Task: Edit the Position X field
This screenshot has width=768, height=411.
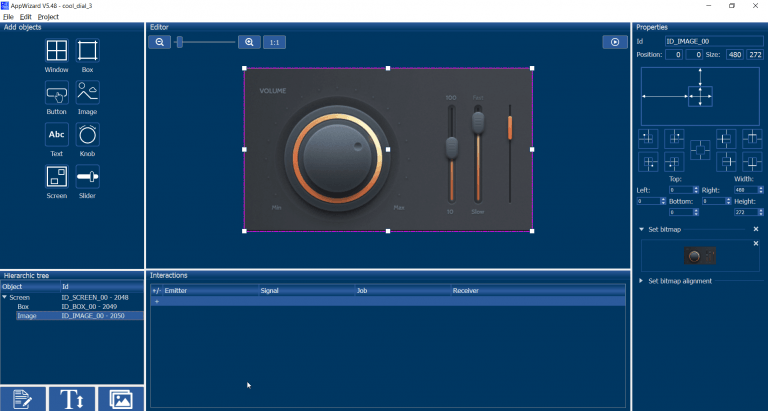Action: tap(674, 55)
